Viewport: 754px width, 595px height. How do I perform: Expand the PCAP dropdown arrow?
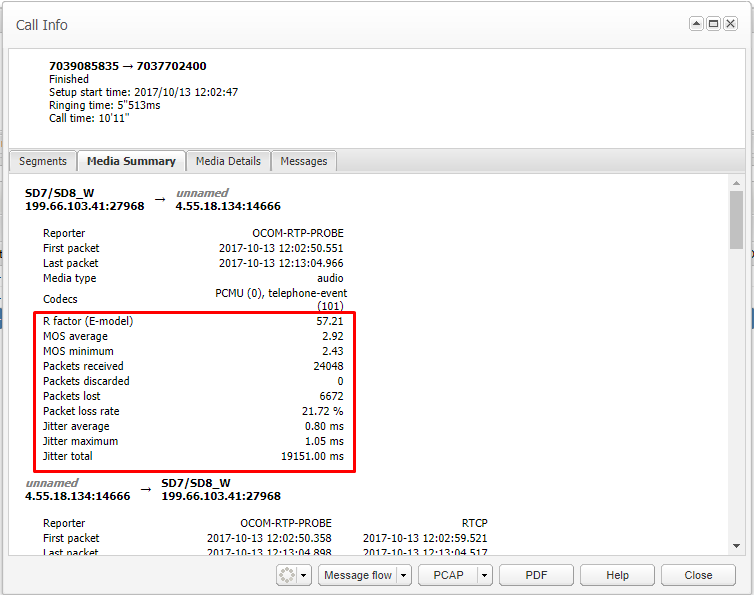[x=484, y=575]
